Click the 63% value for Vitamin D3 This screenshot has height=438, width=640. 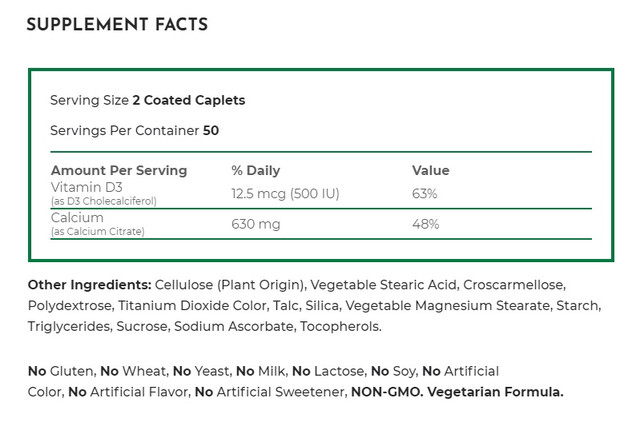click(x=425, y=194)
